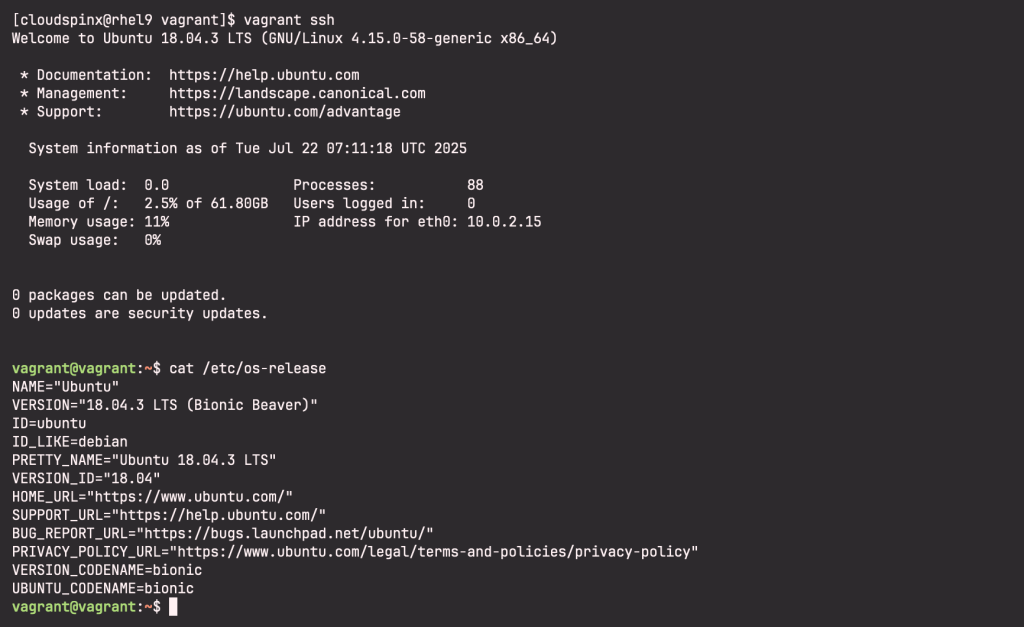
Task: Click the UBUNTU_CODENAME=bionic line
Action: coord(103,588)
